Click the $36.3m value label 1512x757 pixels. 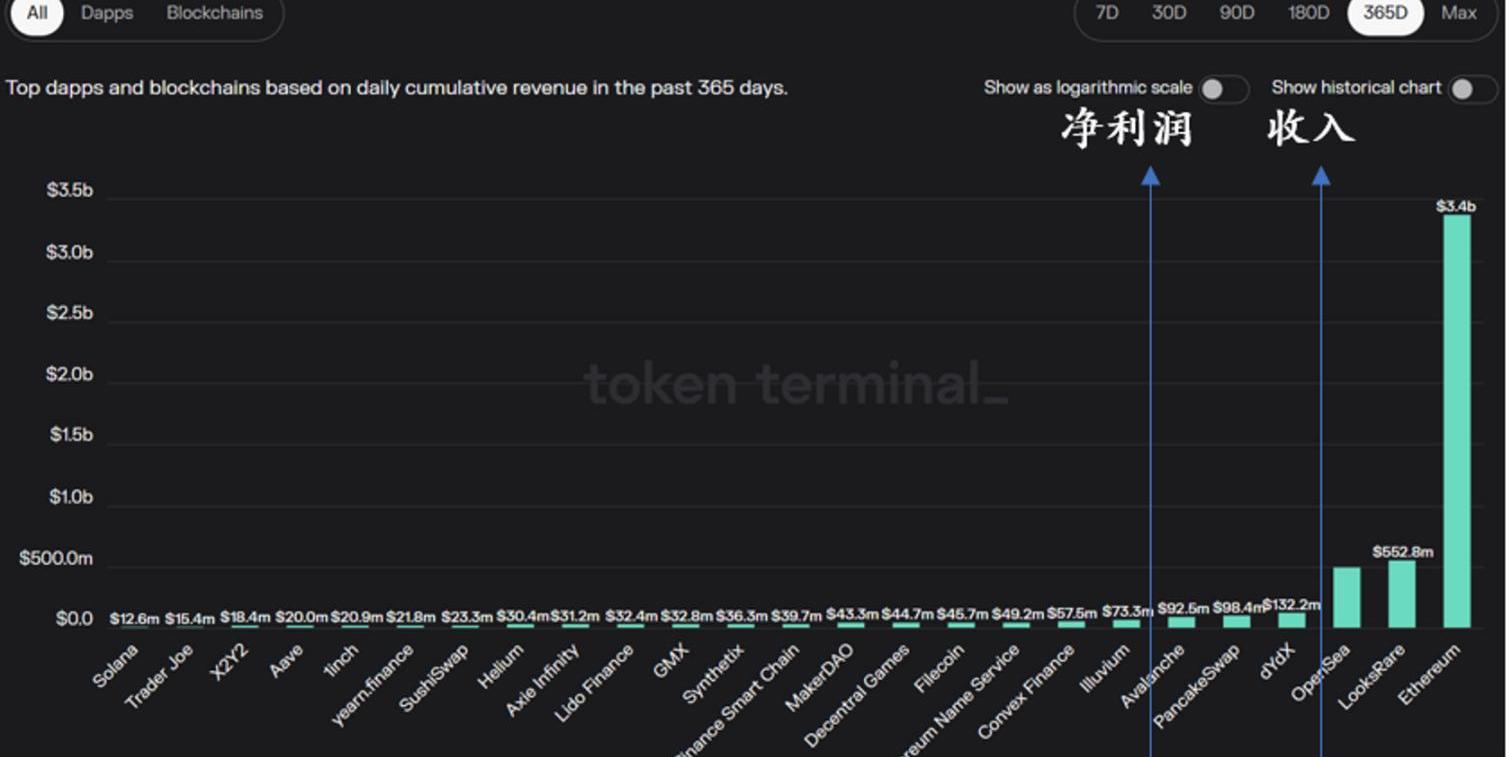741,616
